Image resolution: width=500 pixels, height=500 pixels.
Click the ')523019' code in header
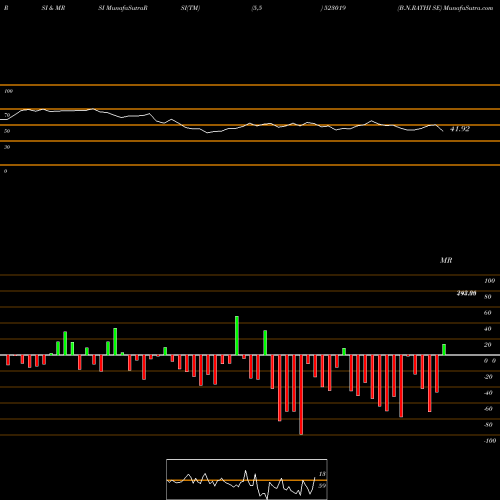coord(333,8)
